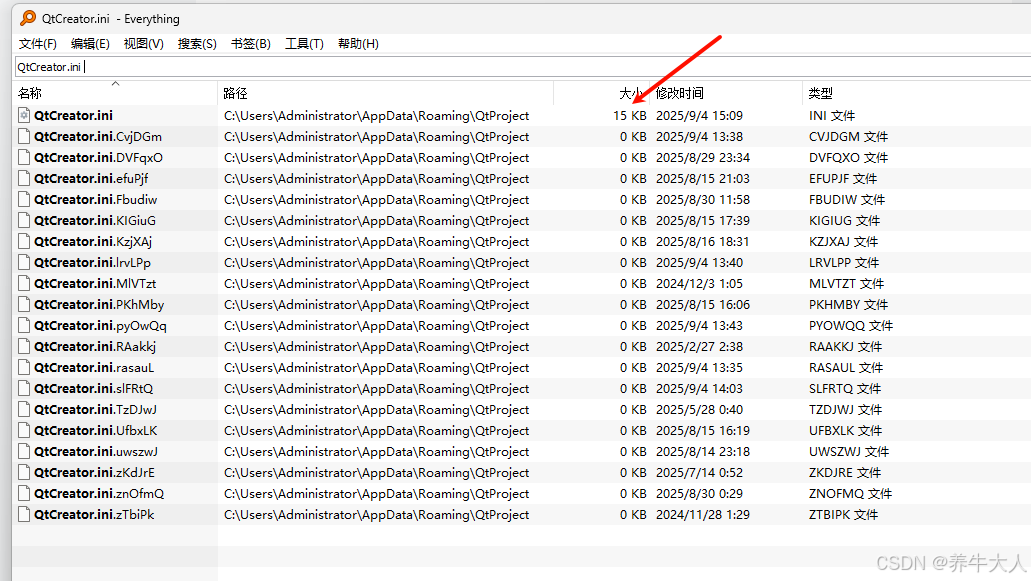Click the file icon of QtCreator.ini.pyOwQq

point(24,326)
